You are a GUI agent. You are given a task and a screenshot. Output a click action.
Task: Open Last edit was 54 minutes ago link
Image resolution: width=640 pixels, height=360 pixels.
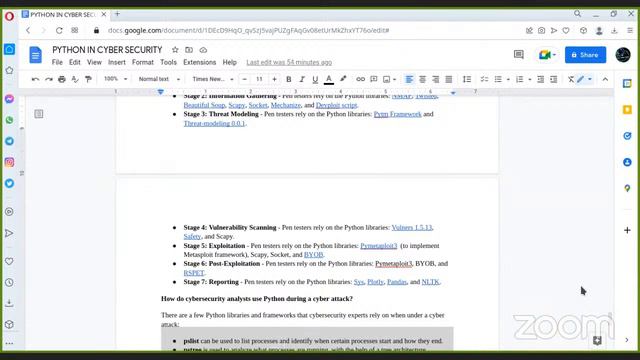click(x=289, y=62)
